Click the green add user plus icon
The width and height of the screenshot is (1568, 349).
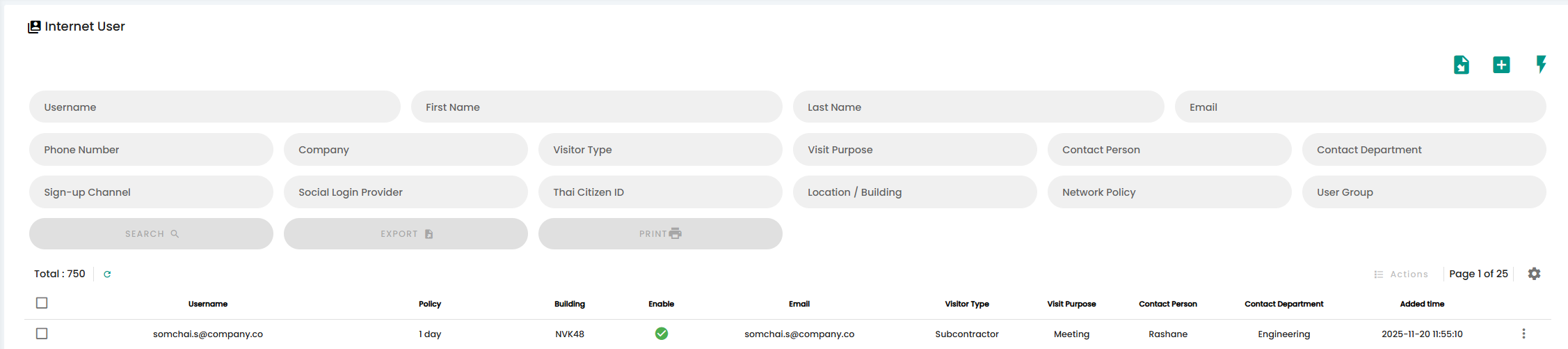pyautogui.click(x=1501, y=65)
